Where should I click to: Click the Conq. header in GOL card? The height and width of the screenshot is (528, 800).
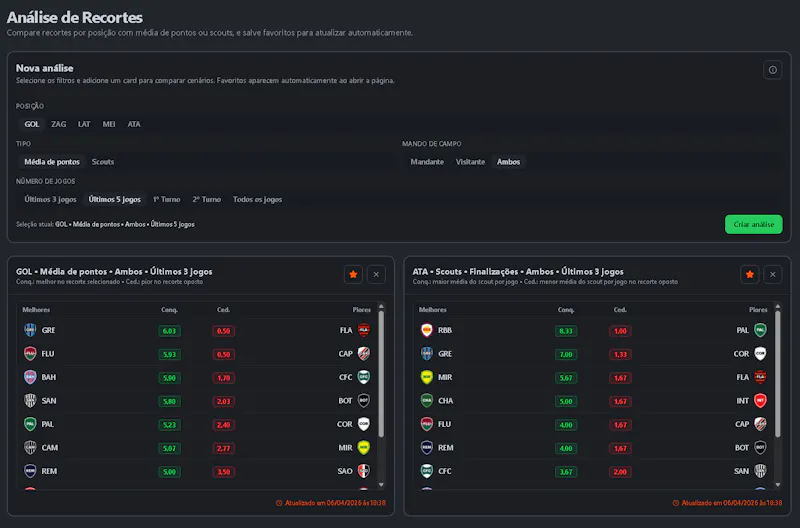(169, 310)
